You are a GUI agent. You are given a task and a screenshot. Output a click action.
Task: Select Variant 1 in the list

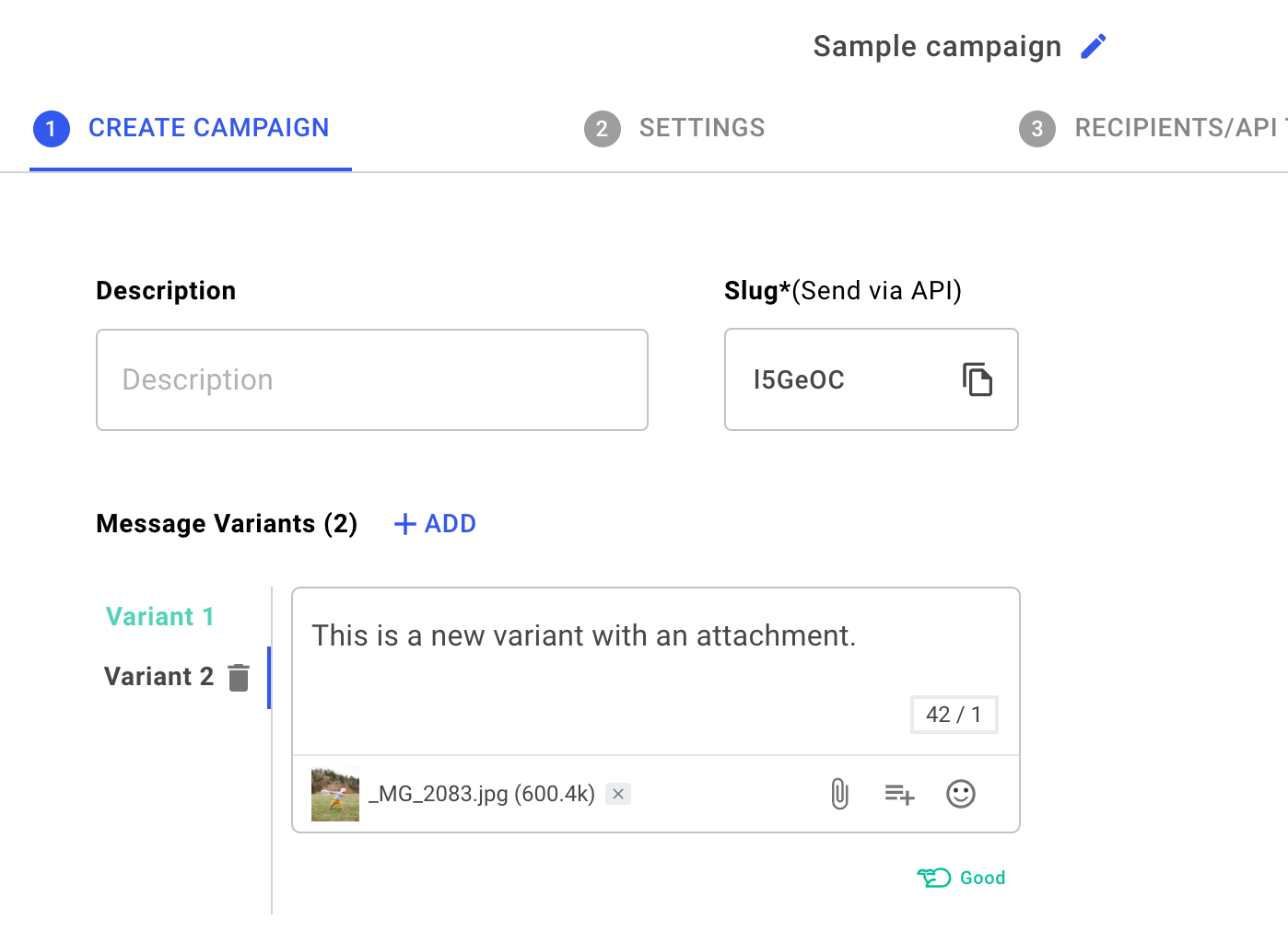(160, 616)
